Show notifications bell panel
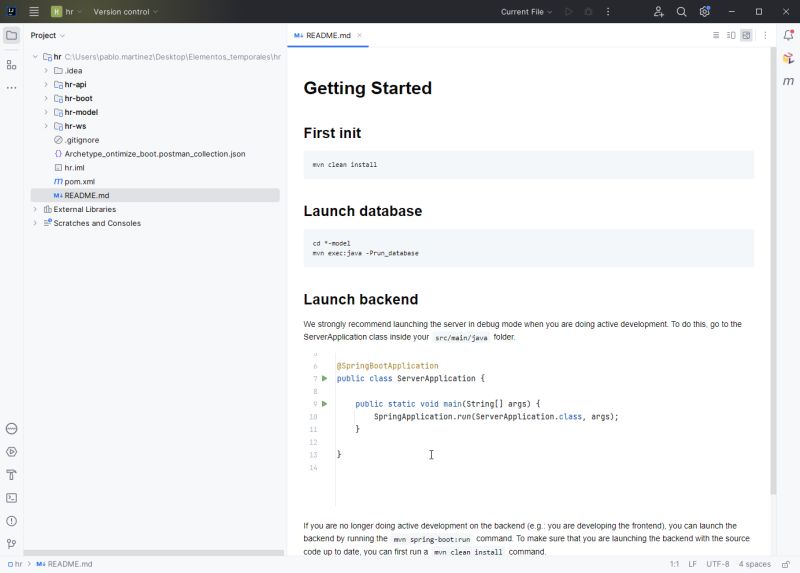Screen dimensions: 800x573 coord(788,35)
